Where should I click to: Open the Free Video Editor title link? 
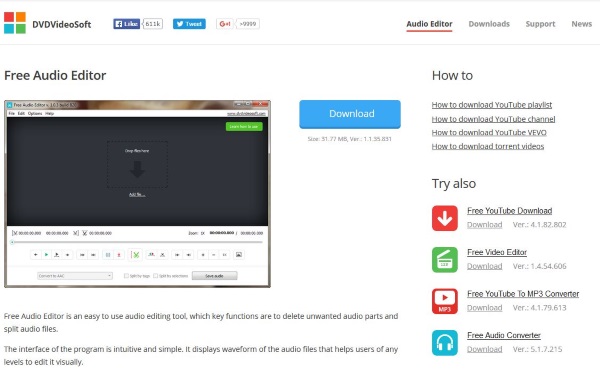click(x=497, y=252)
